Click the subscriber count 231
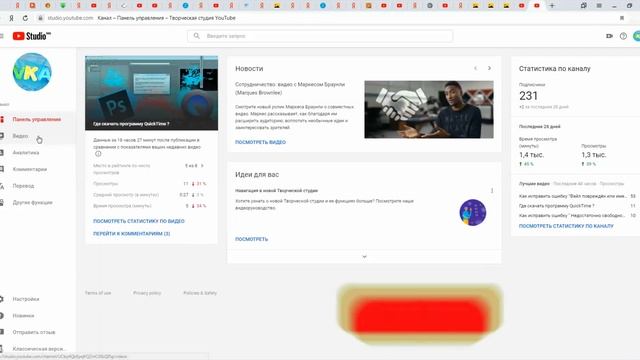 [x=528, y=96]
